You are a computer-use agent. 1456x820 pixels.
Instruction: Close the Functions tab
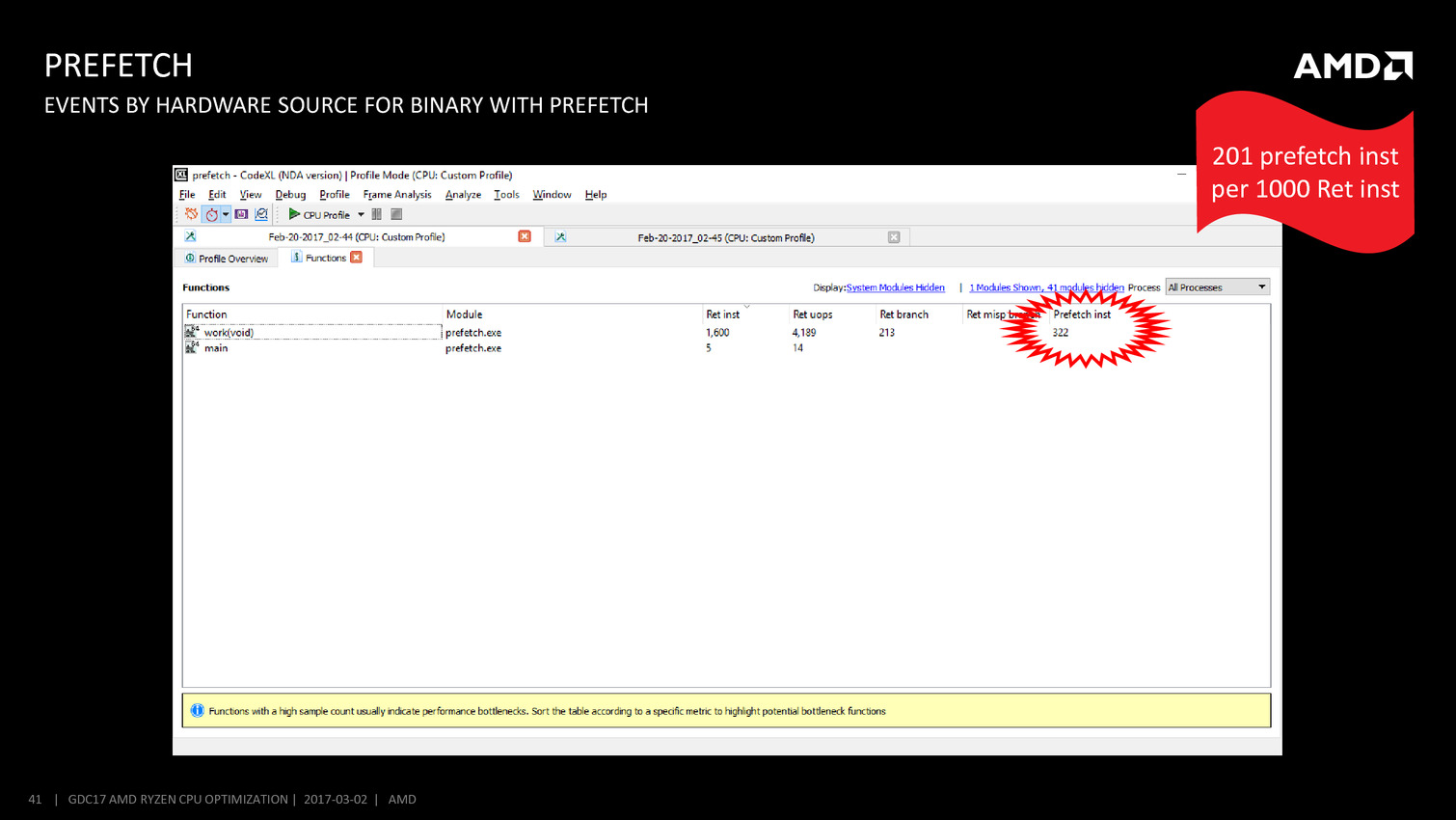pos(357,258)
